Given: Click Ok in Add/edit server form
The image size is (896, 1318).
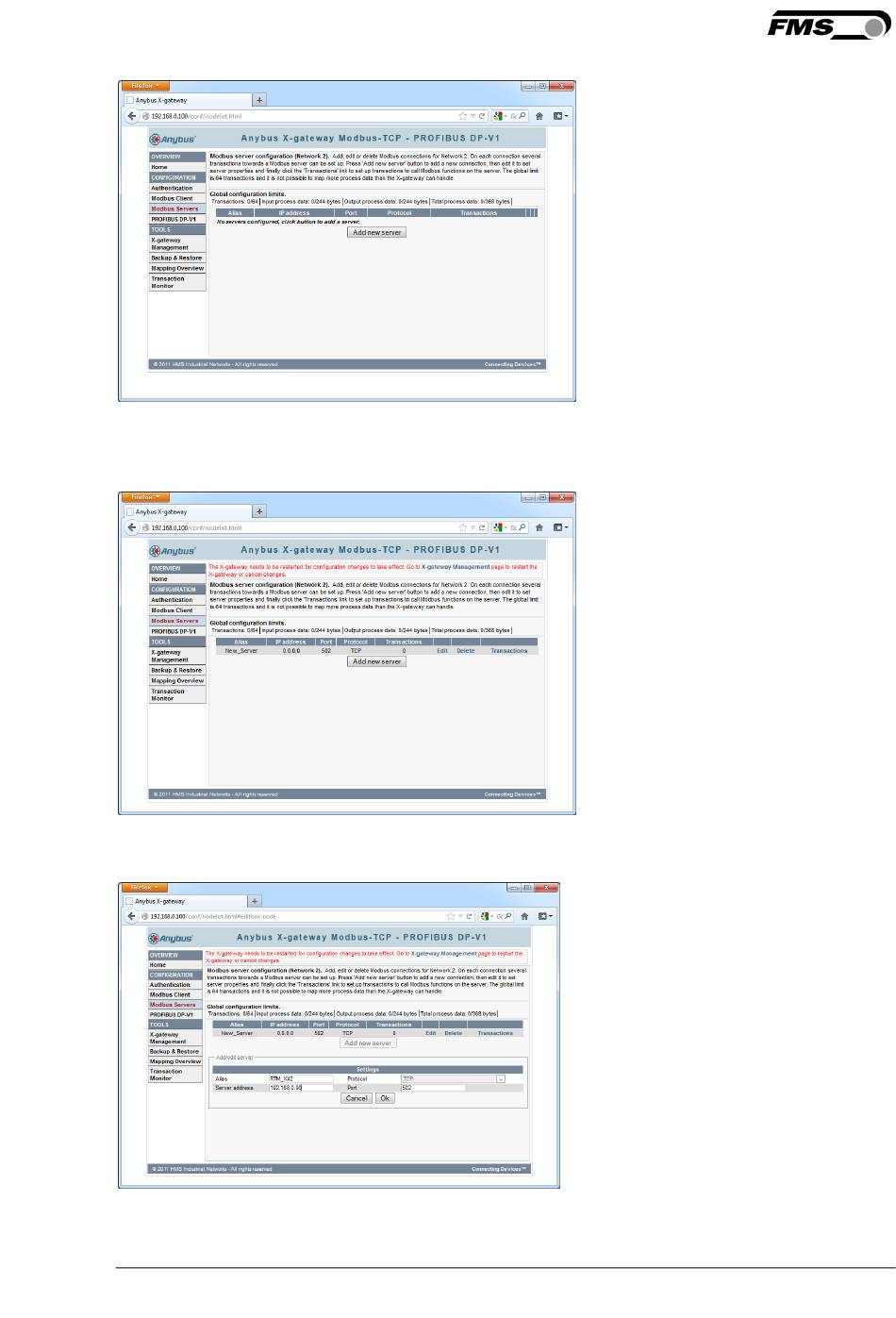Looking at the screenshot, I should tap(385, 1098).
